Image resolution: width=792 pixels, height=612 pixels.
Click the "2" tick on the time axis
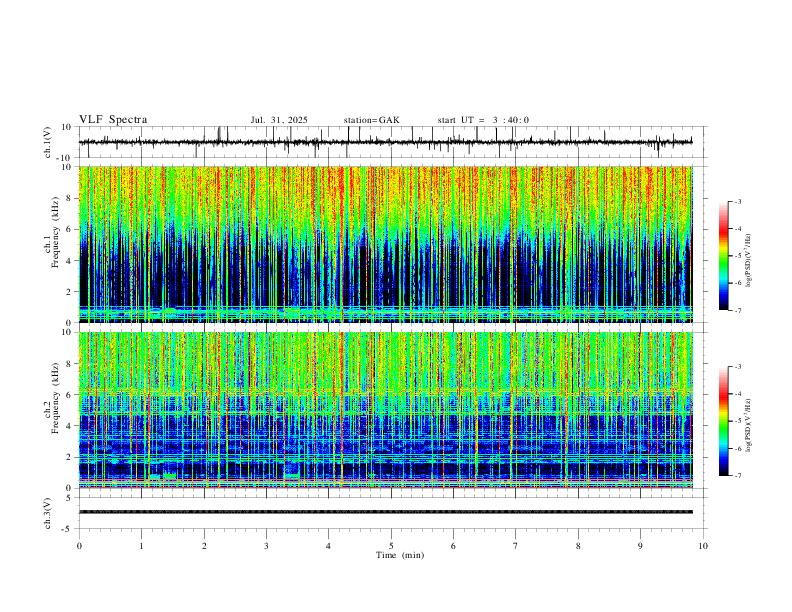point(204,546)
